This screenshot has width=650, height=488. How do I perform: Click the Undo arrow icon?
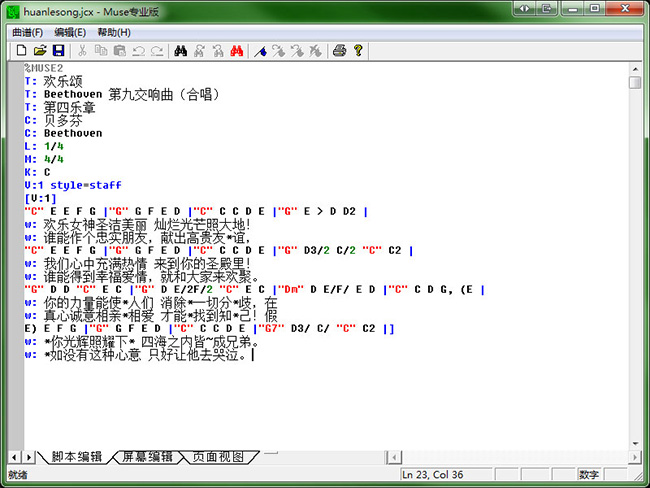[x=138, y=51]
